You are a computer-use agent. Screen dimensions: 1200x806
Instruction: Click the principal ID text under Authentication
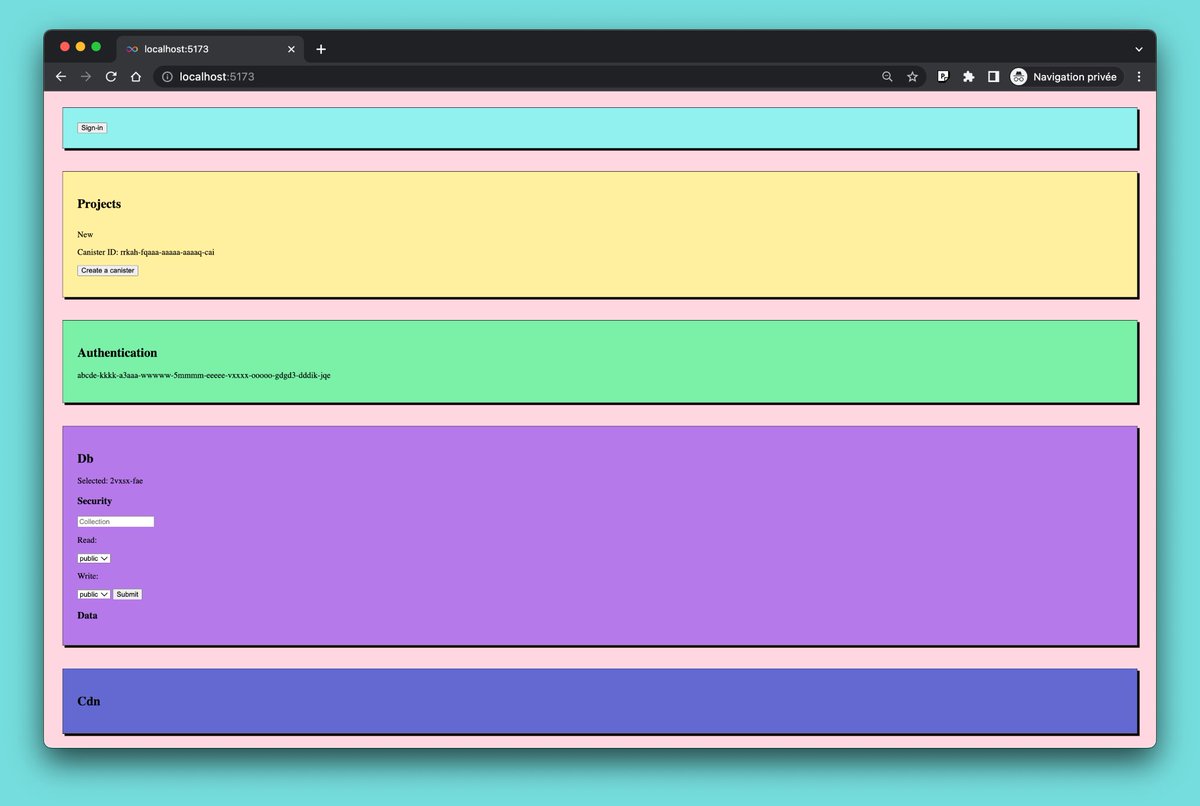point(204,376)
